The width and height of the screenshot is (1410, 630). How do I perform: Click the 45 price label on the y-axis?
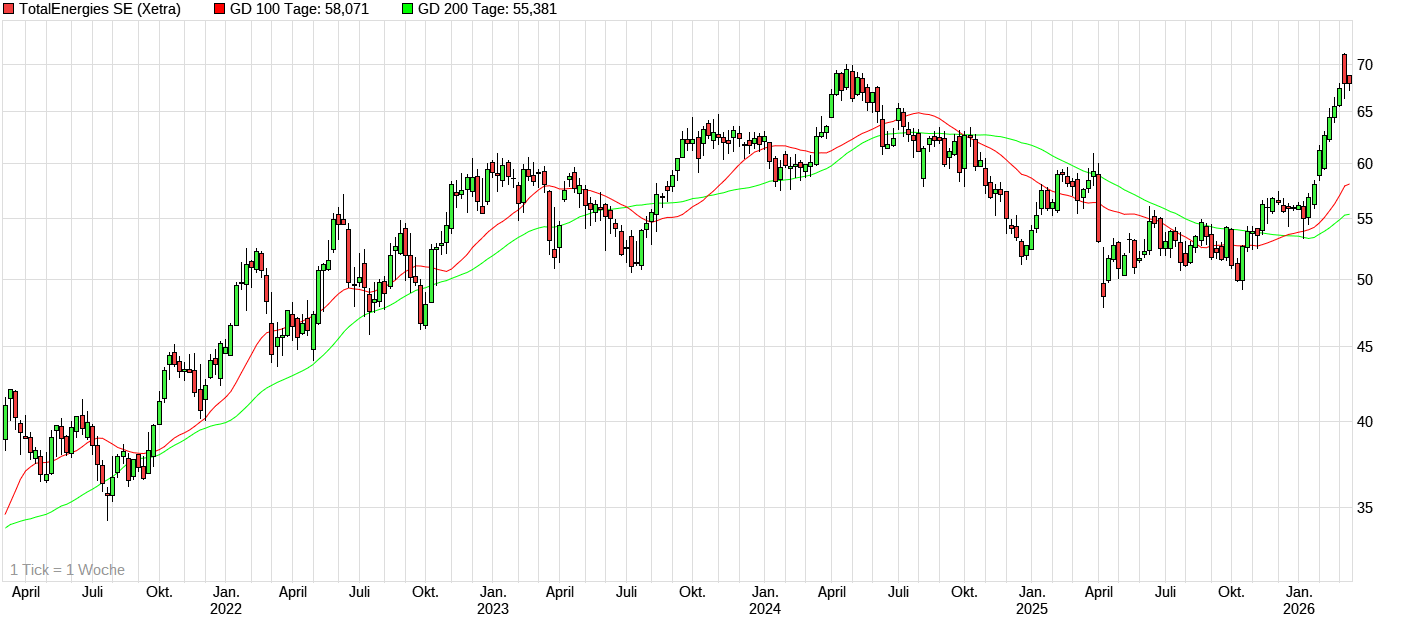click(x=1365, y=346)
